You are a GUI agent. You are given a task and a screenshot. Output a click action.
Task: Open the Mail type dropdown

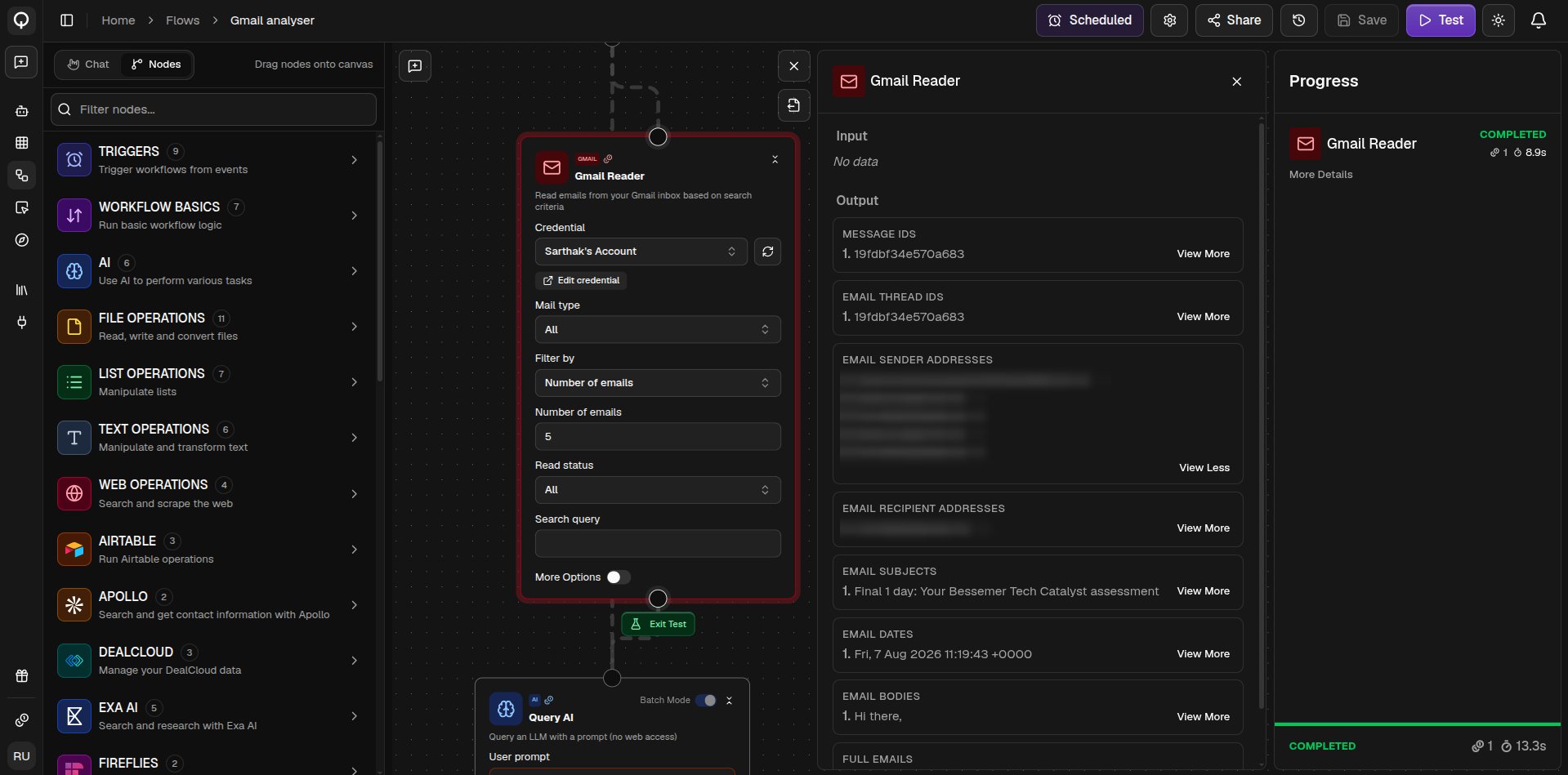pyautogui.click(x=658, y=330)
